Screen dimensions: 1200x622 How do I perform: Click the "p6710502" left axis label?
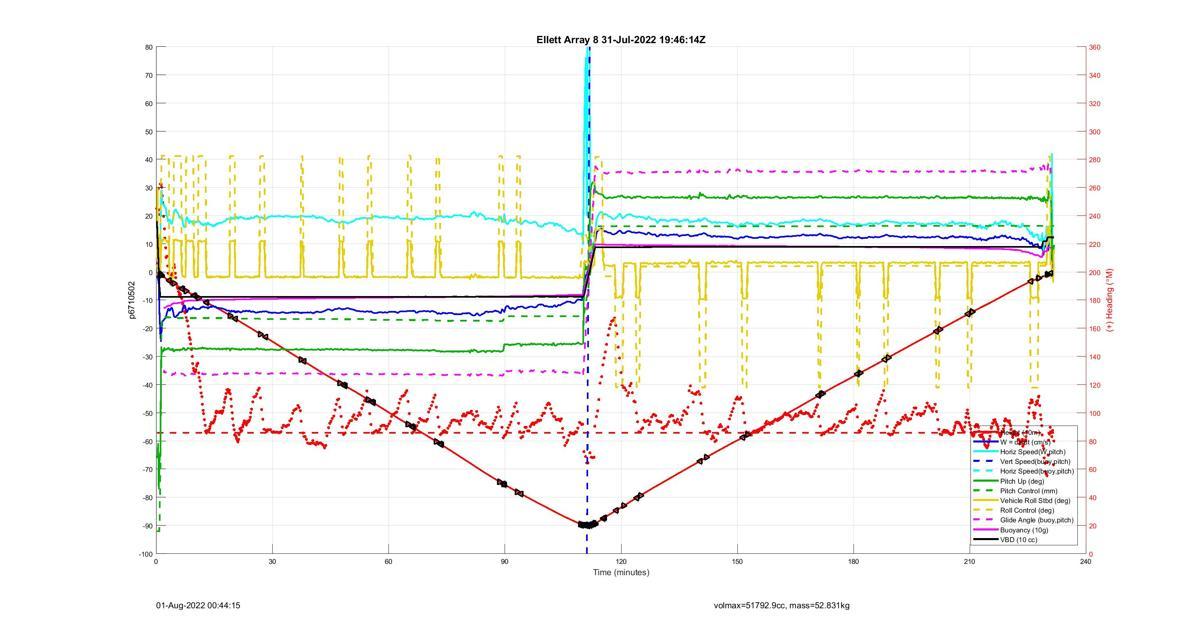click(132, 300)
